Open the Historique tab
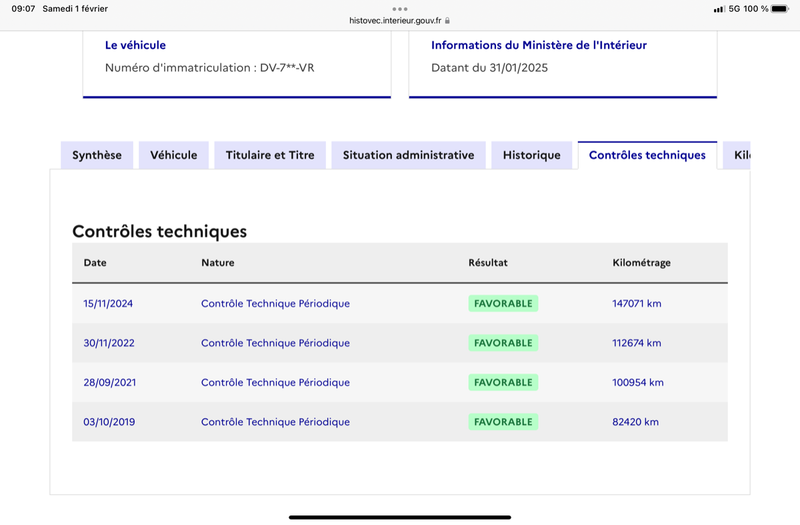Image resolution: width=800 pixels, height=525 pixels. click(532, 155)
